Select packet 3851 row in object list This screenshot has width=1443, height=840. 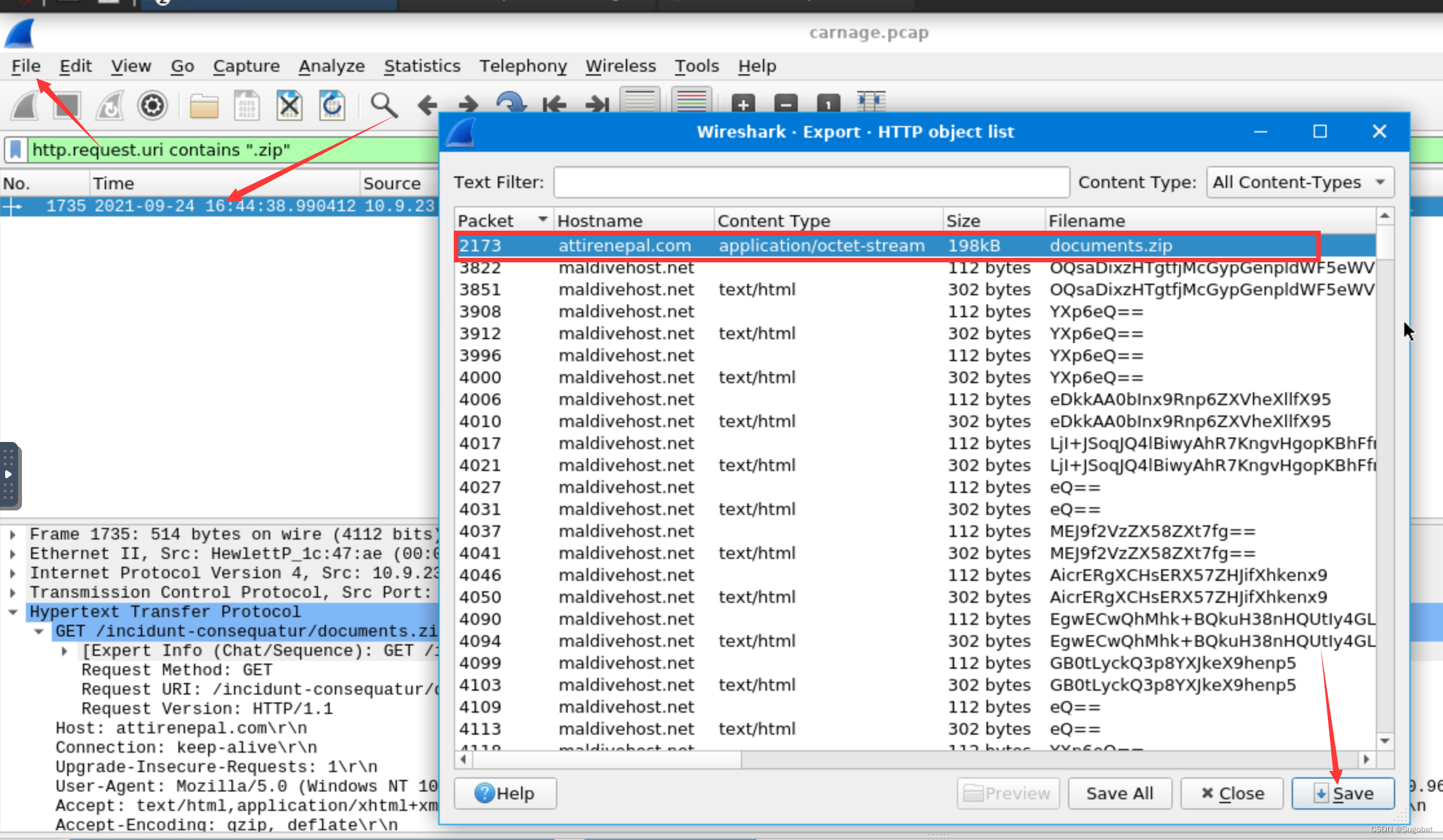click(x=915, y=289)
